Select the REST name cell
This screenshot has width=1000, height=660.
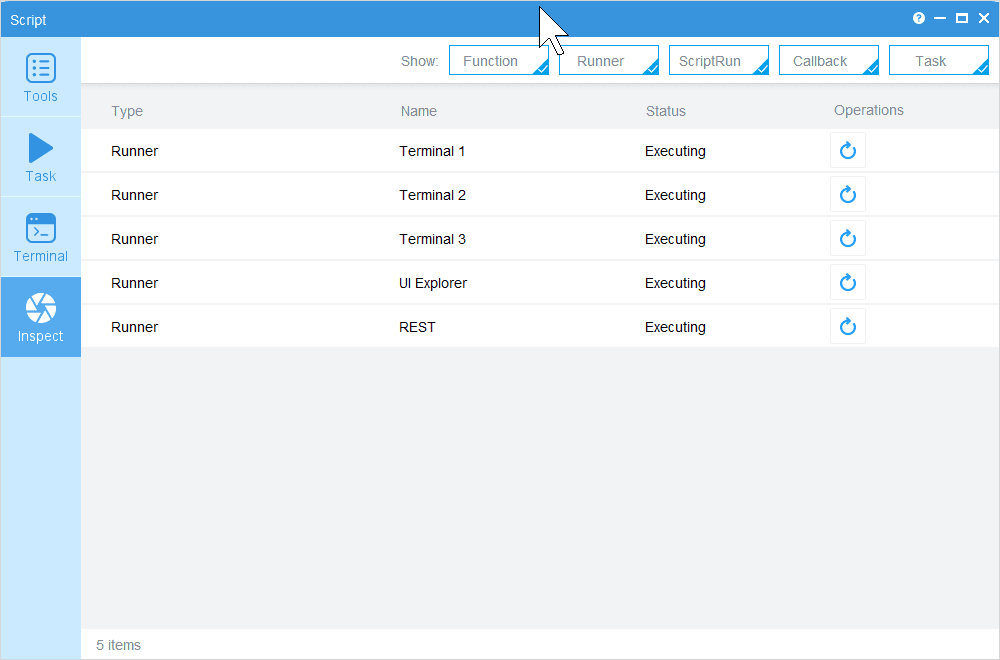tap(417, 327)
